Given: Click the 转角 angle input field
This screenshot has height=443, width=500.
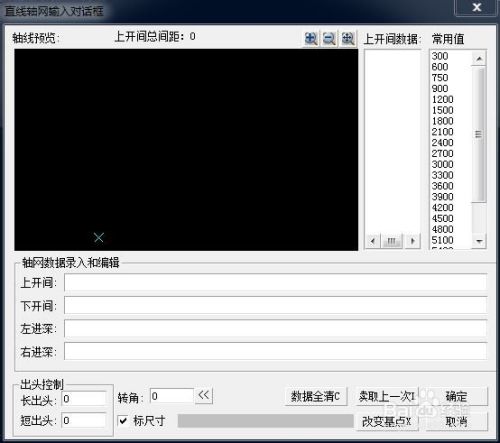Looking at the screenshot, I should click(x=172, y=396).
